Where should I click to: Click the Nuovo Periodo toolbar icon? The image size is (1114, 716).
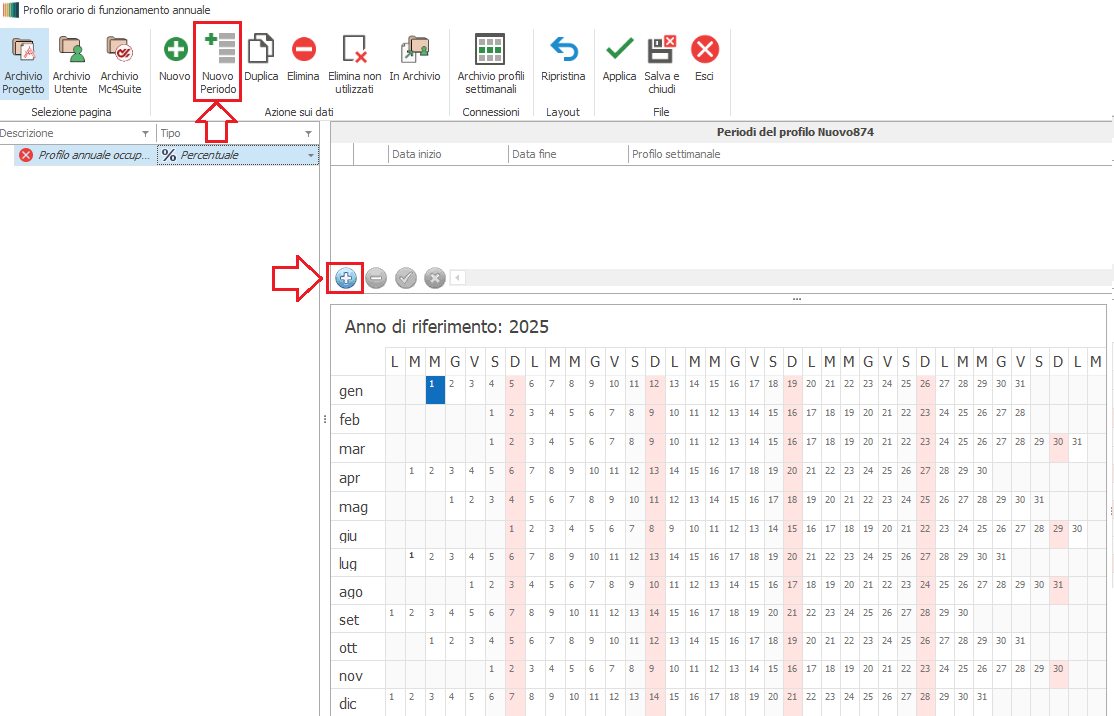(218, 50)
